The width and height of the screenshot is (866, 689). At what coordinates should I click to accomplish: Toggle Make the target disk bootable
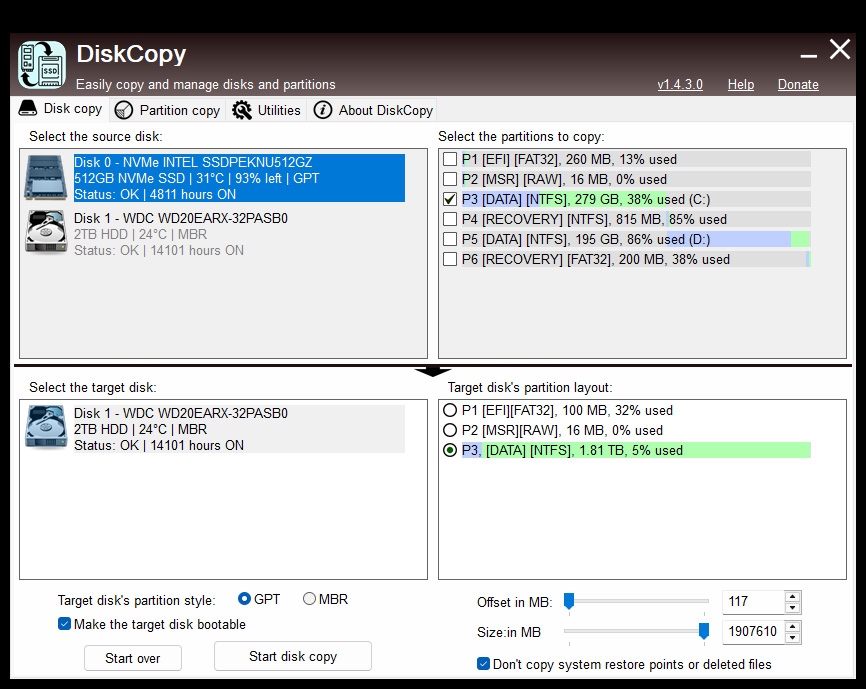coord(65,624)
